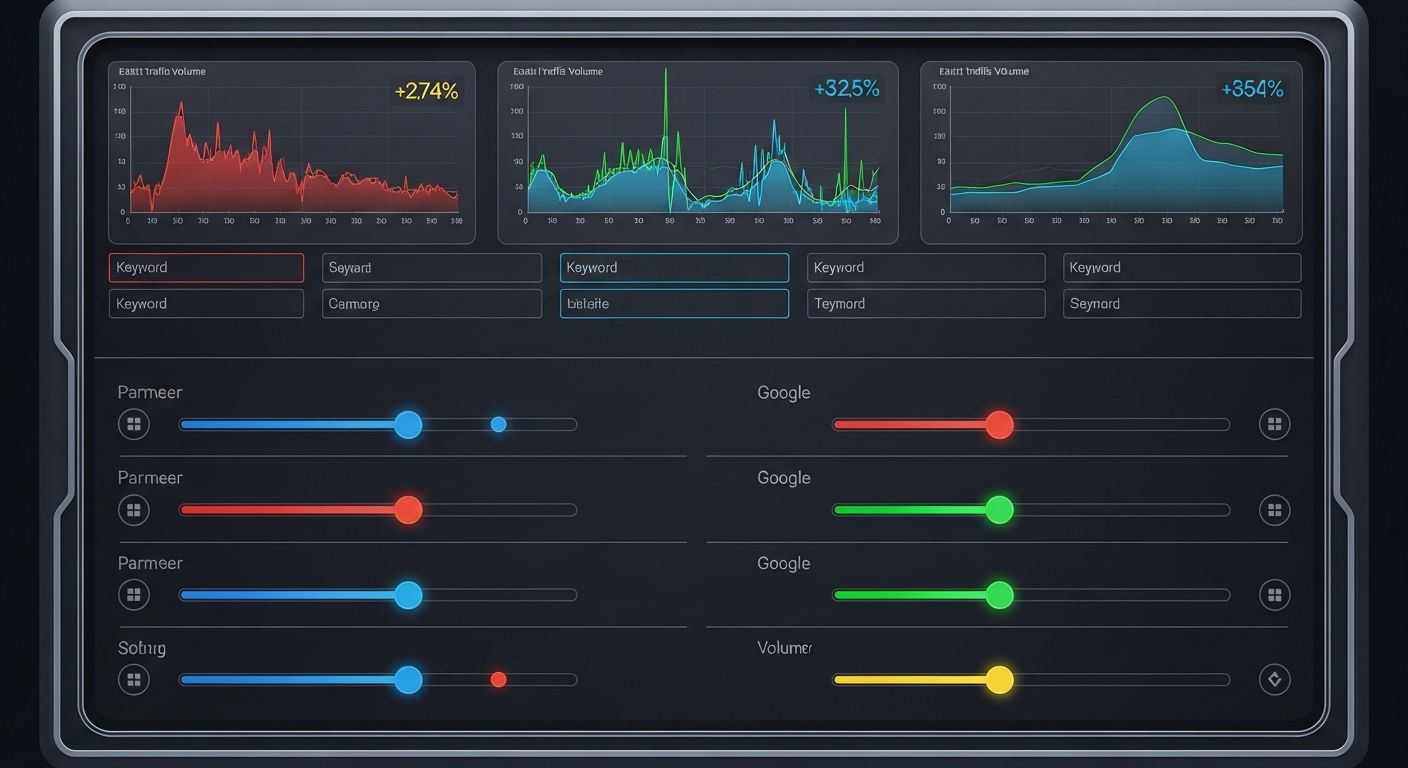Image resolution: width=1408 pixels, height=768 pixels.
Task: Click the small red dot on the Sobrig slider
Action: point(498,680)
